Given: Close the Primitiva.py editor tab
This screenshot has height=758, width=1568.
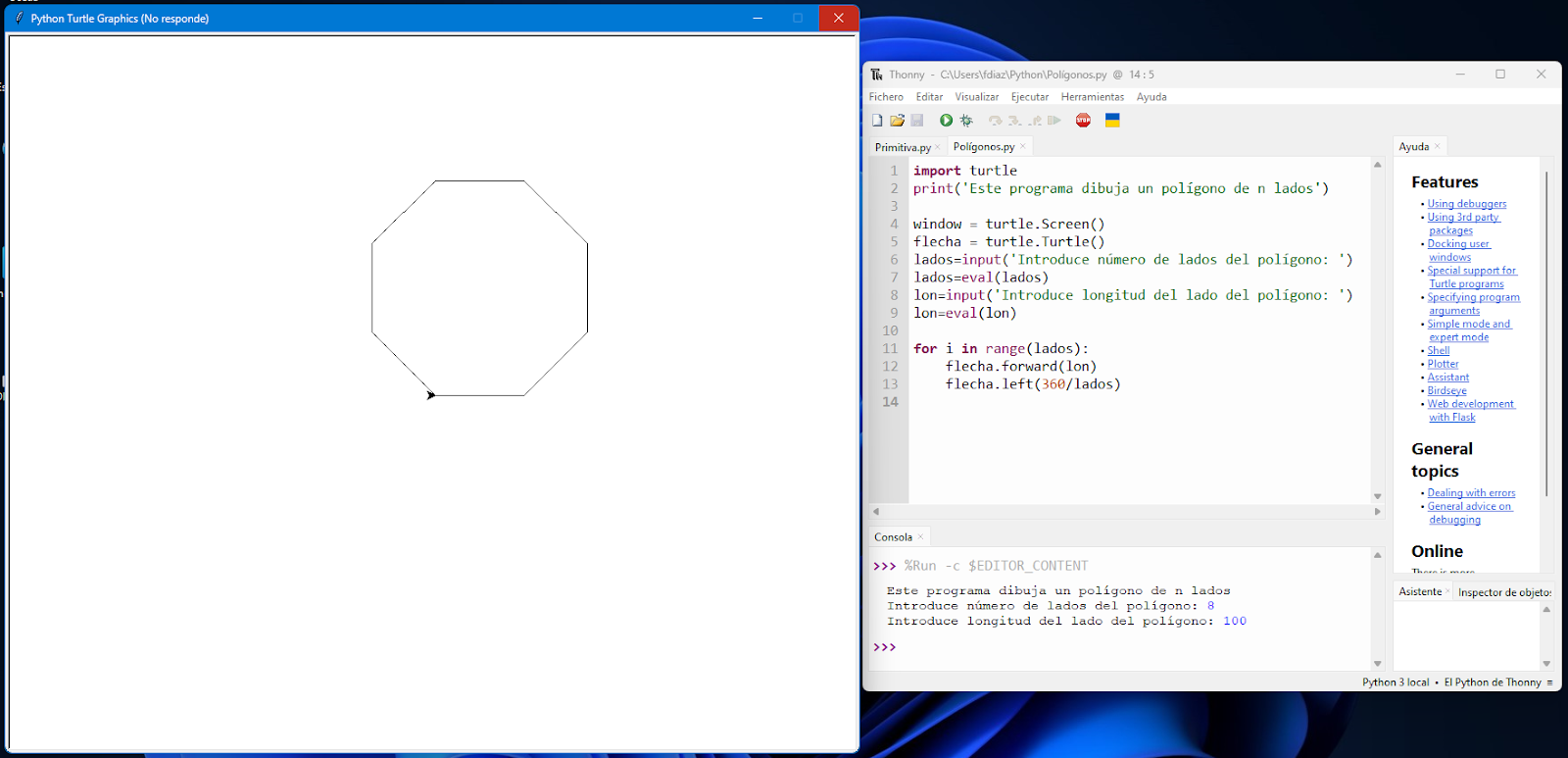Looking at the screenshot, I should click(x=938, y=147).
